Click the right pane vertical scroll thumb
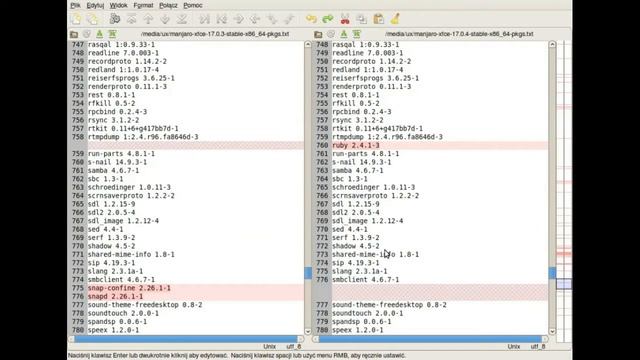This screenshot has width=640, height=360. pyautogui.click(x=552, y=273)
